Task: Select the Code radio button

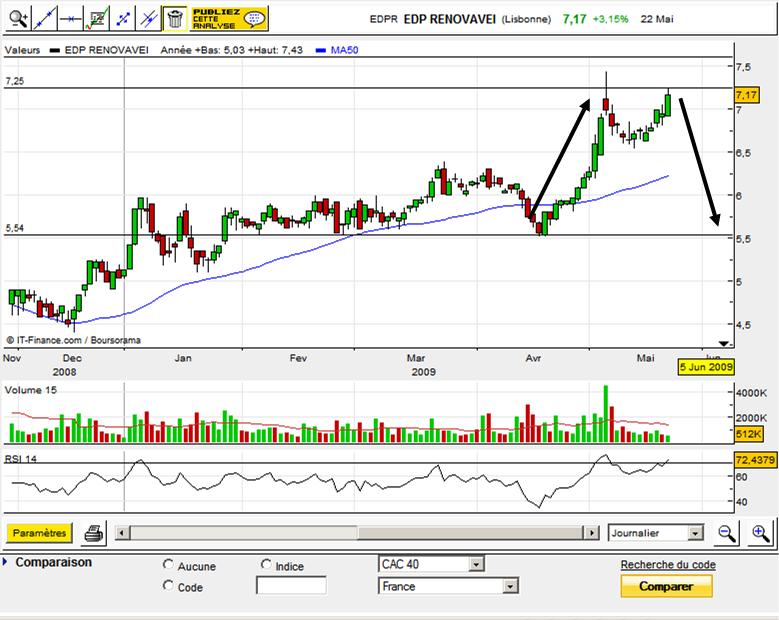Action: tap(168, 585)
